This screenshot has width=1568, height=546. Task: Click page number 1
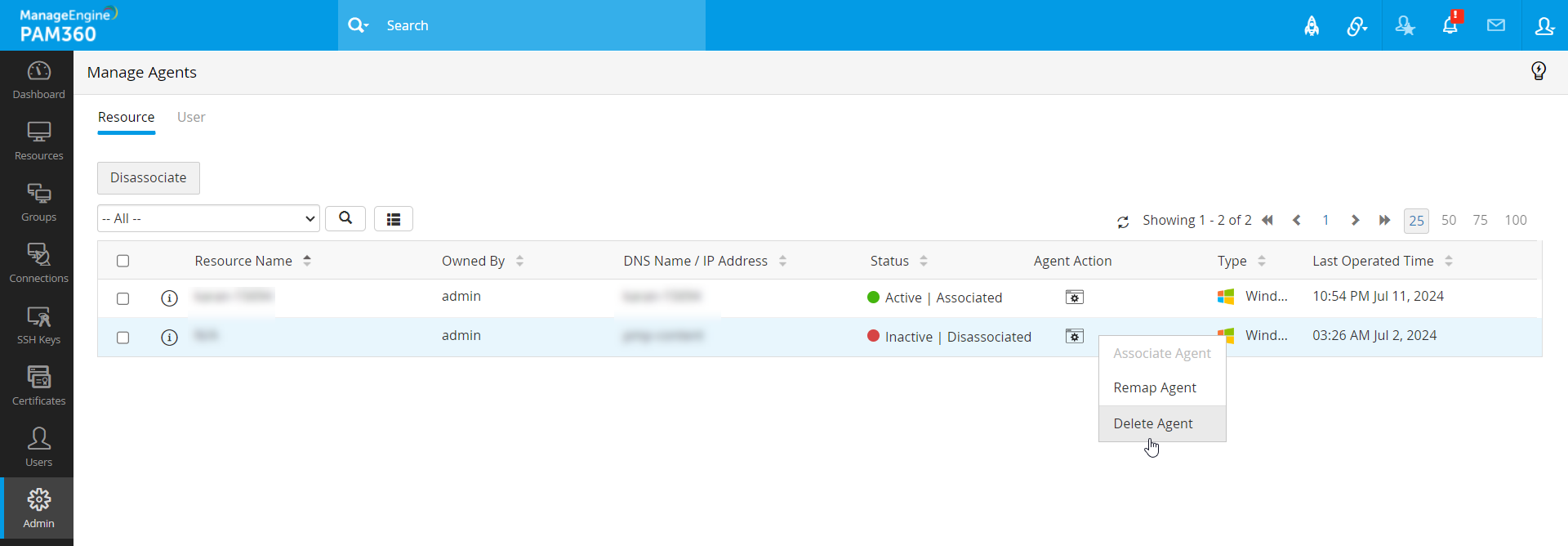[x=1325, y=220]
